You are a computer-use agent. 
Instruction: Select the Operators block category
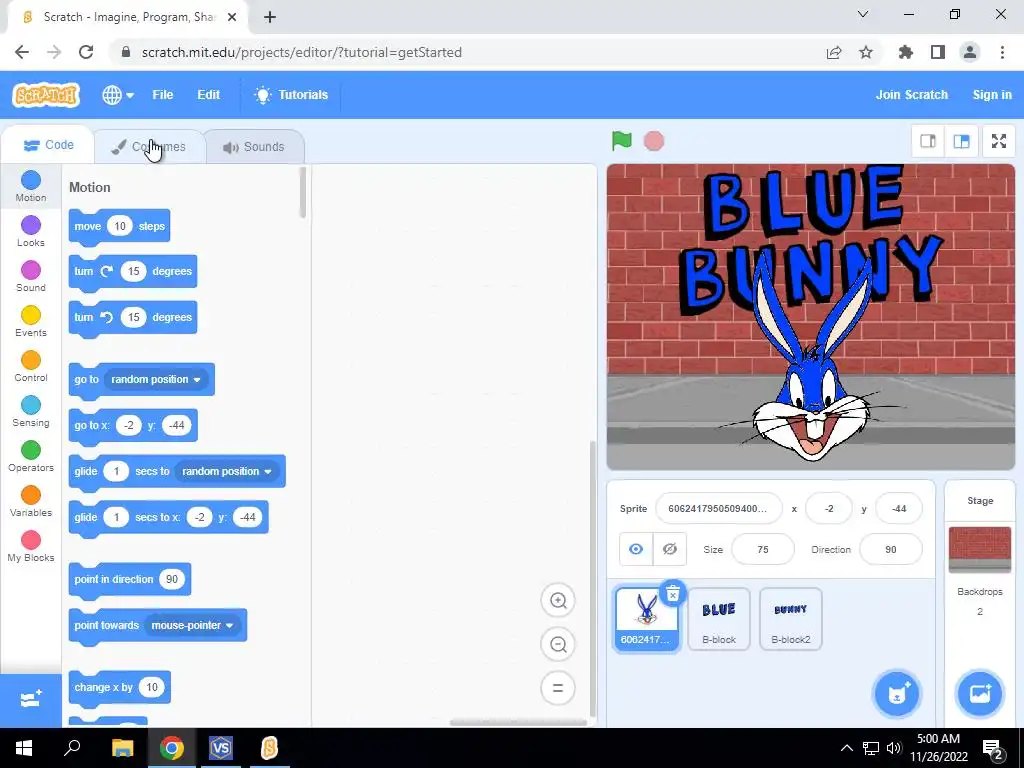pyautogui.click(x=31, y=456)
